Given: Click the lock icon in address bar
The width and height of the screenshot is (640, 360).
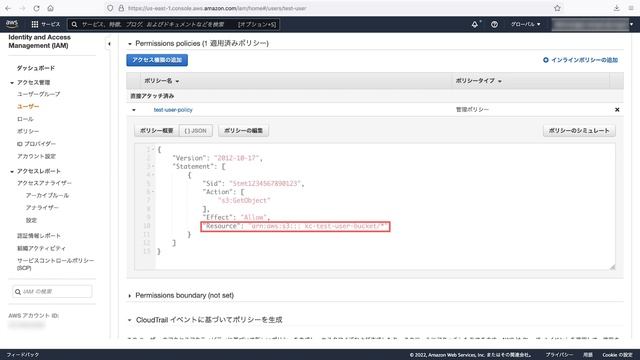Looking at the screenshot, I should tap(121, 8).
